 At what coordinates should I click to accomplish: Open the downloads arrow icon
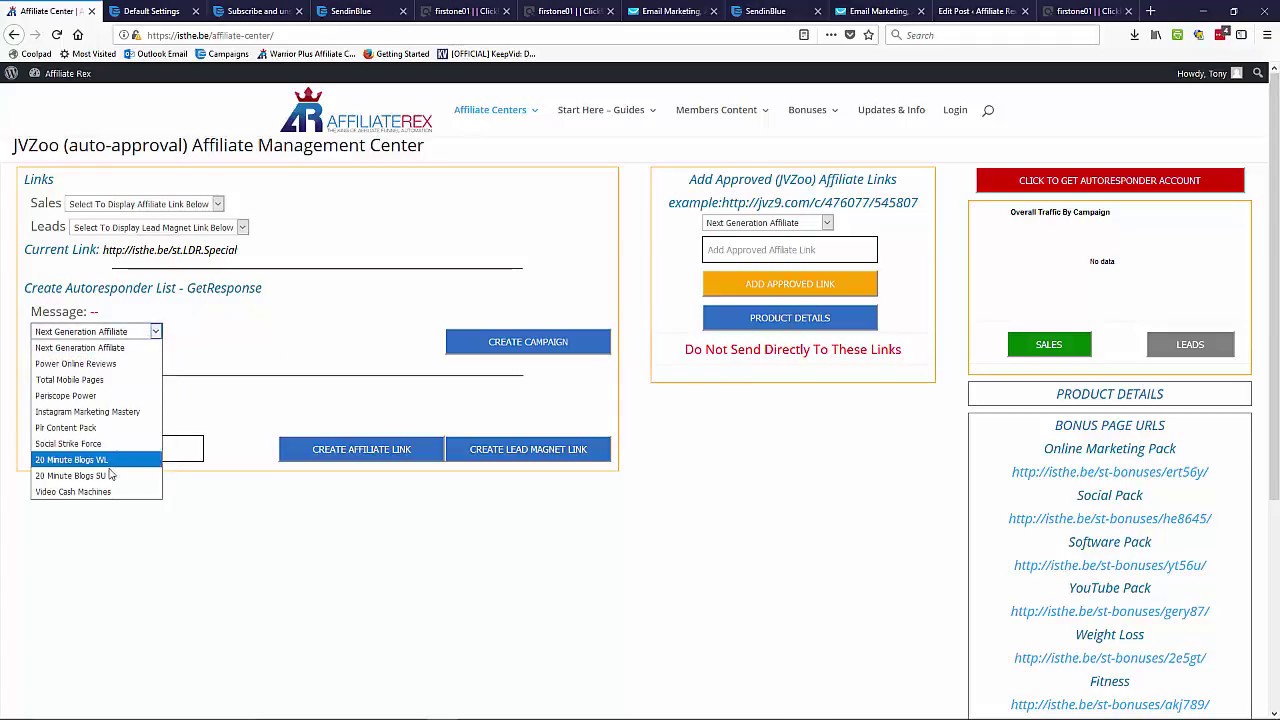pyautogui.click(x=1134, y=35)
